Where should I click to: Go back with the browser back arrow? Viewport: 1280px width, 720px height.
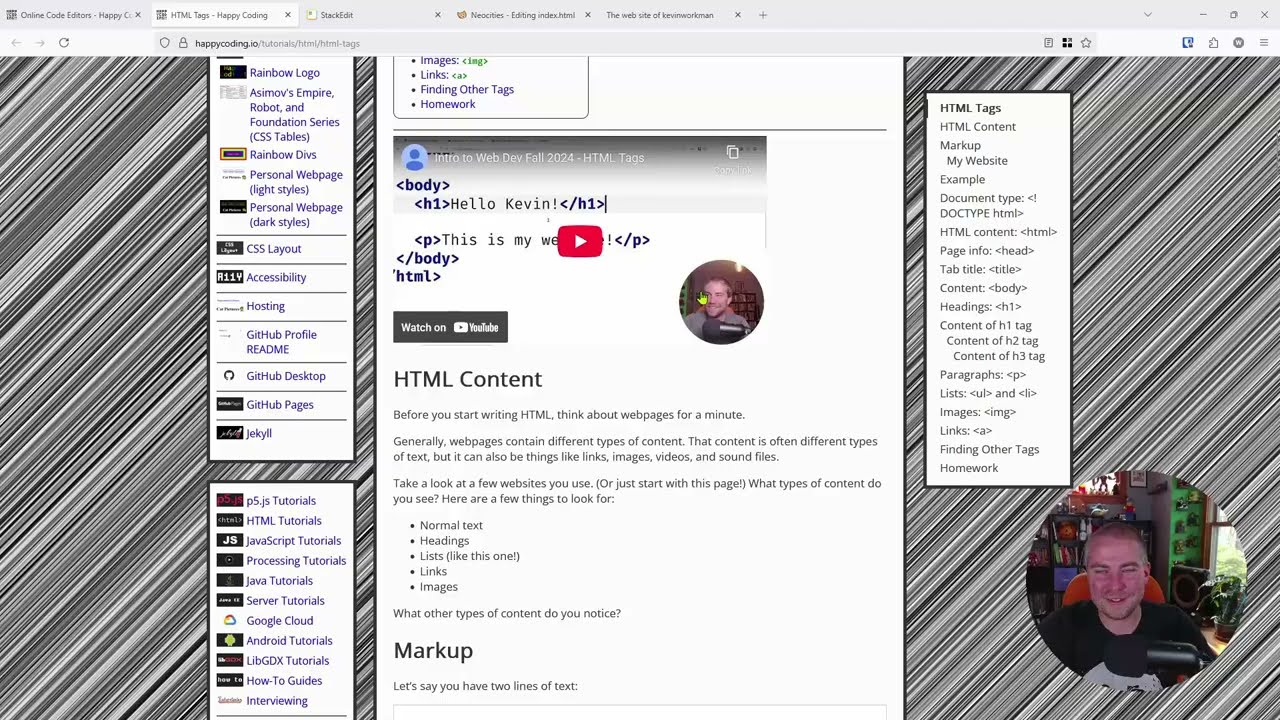(16, 43)
